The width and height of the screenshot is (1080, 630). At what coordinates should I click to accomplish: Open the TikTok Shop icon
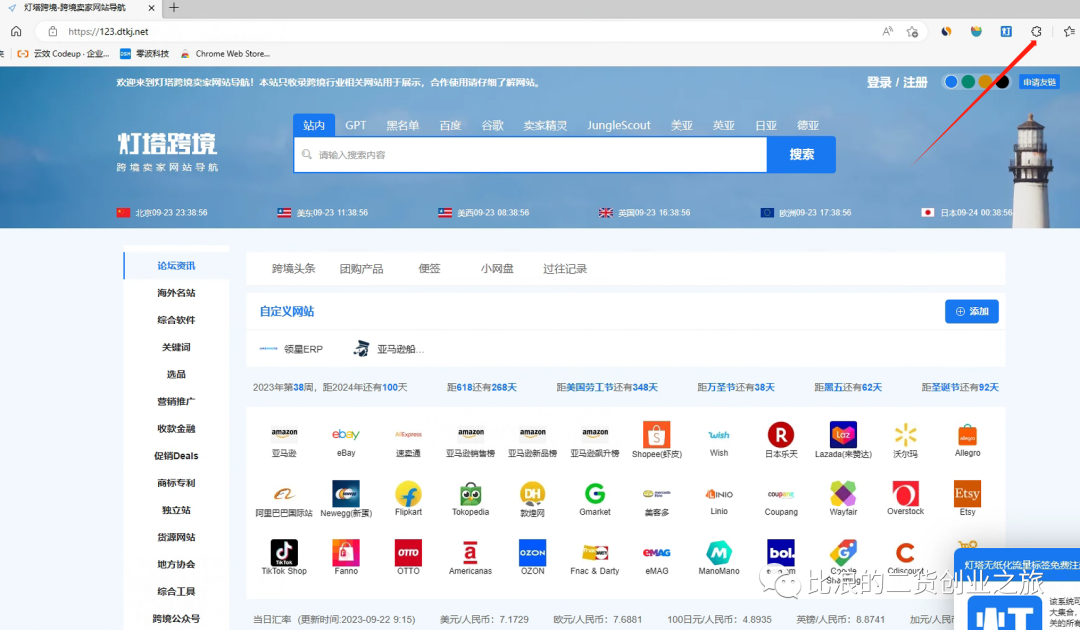[284, 552]
